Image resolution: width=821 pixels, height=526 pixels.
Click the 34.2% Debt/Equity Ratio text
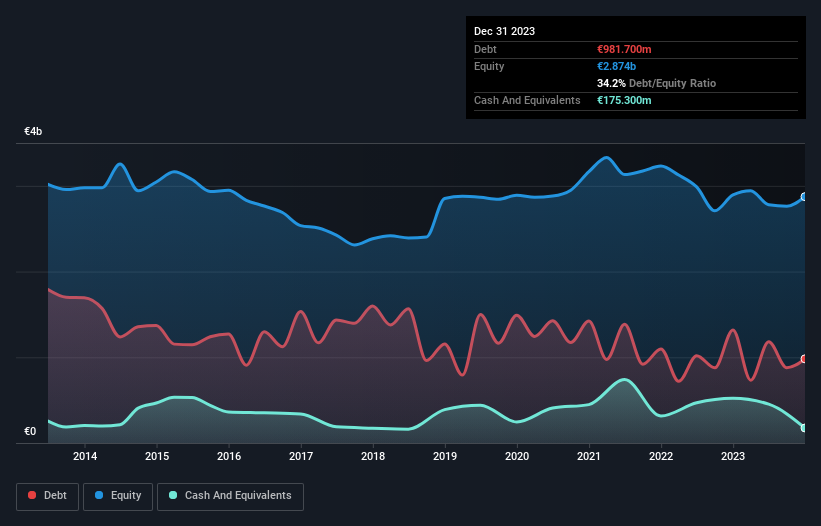[656, 83]
